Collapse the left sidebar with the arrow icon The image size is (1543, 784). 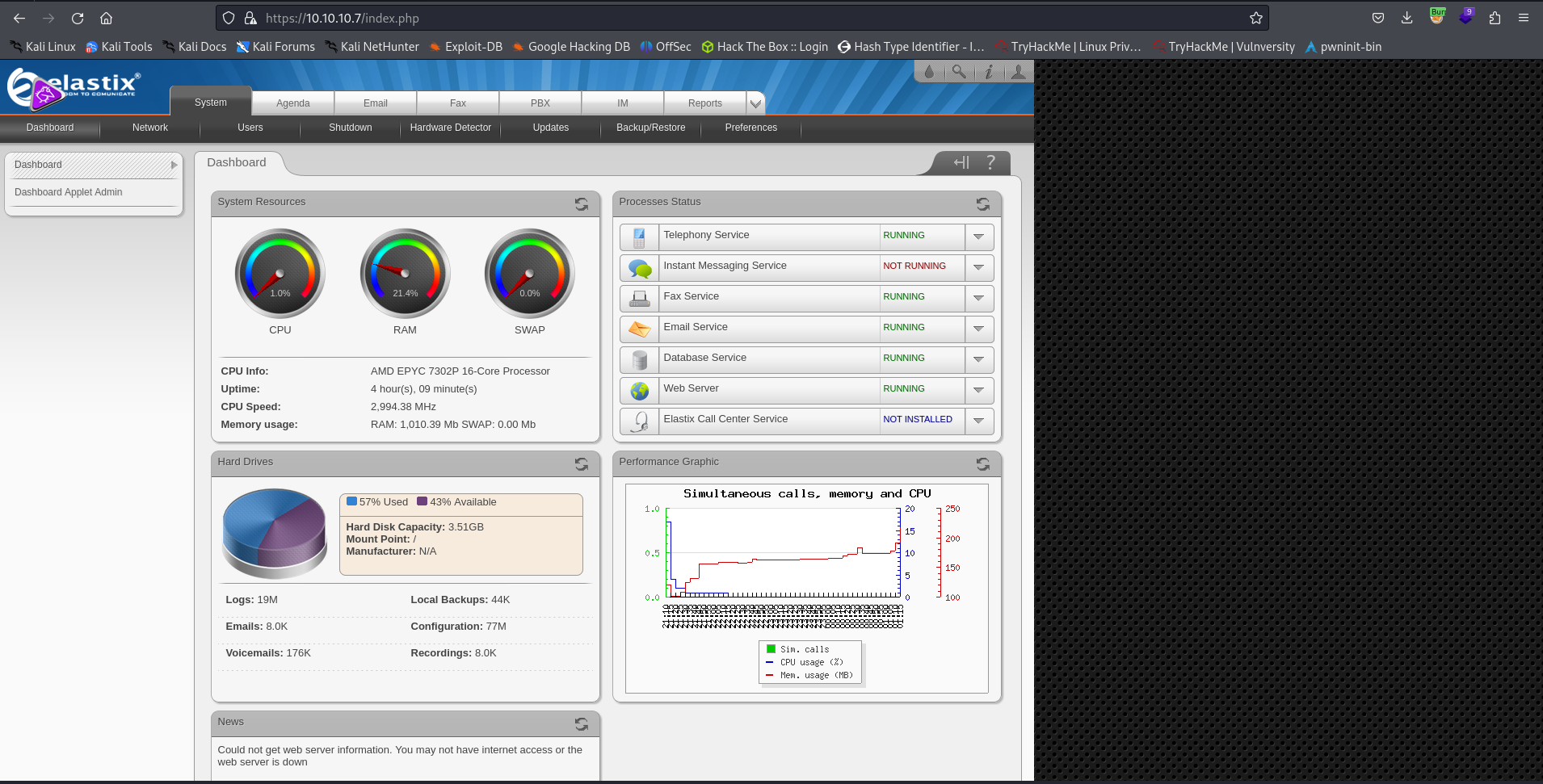pyautogui.click(x=961, y=162)
